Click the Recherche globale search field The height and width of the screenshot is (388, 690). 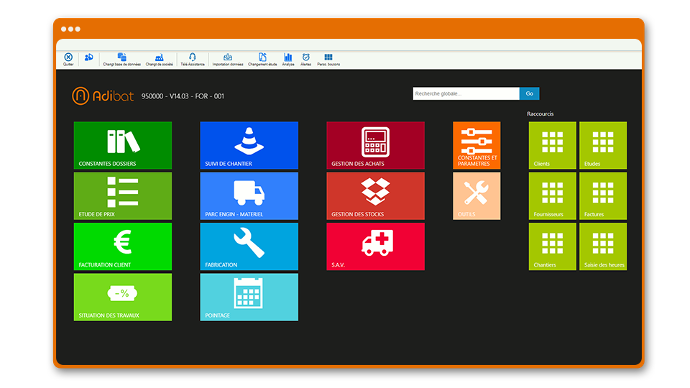(x=466, y=94)
